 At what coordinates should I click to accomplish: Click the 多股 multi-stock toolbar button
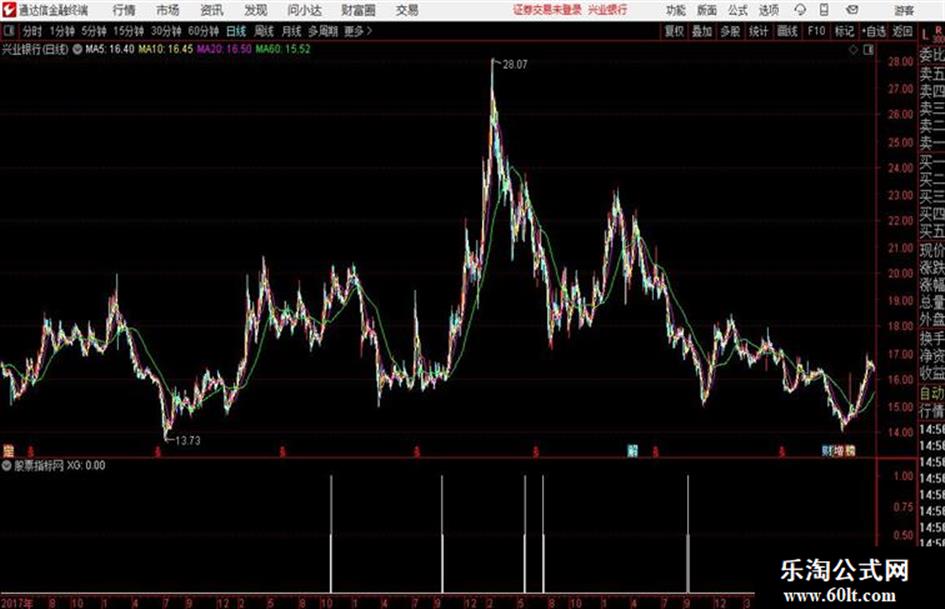pyautogui.click(x=730, y=31)
